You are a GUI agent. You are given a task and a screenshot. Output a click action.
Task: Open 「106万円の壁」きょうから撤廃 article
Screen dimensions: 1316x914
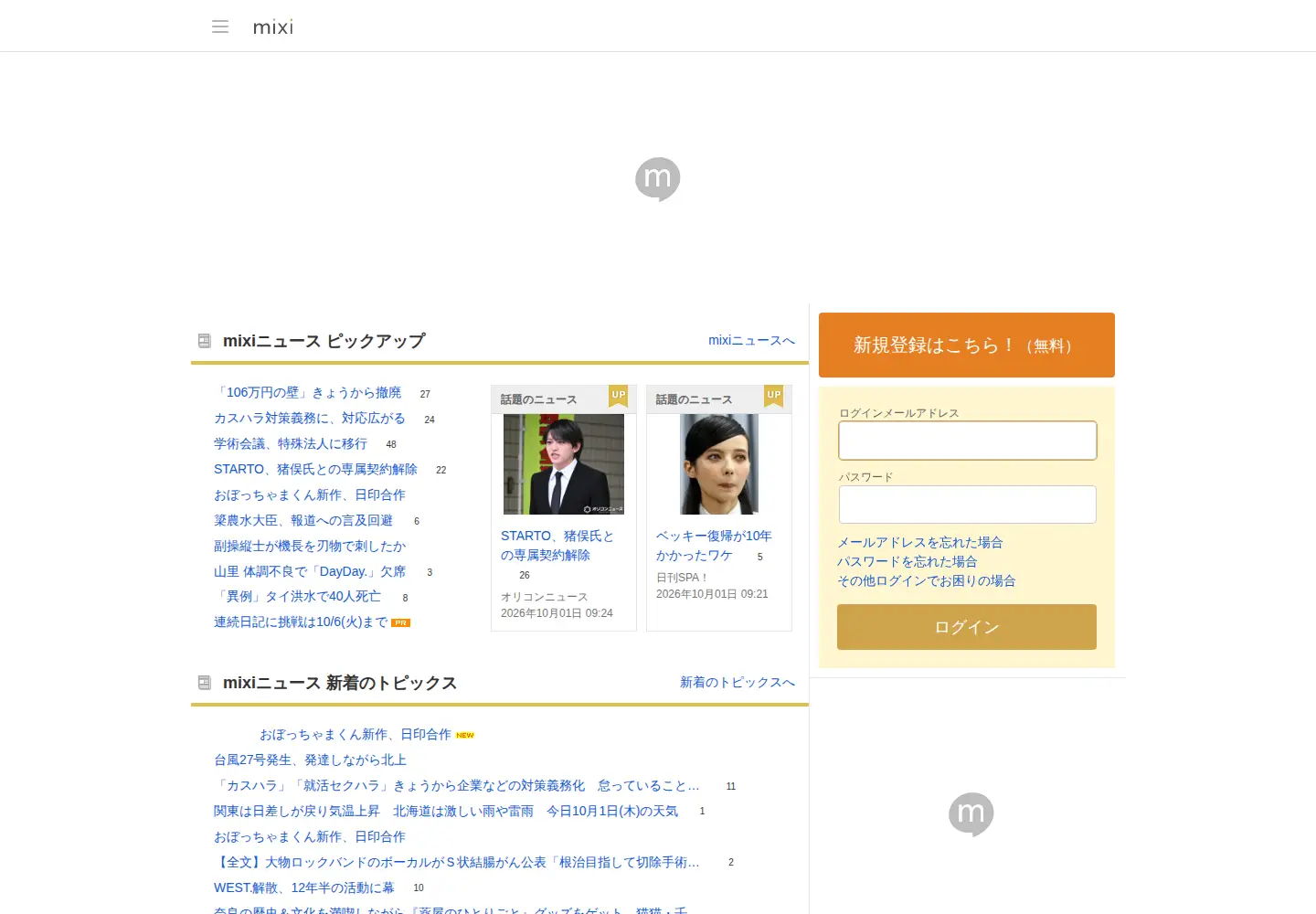307,392
